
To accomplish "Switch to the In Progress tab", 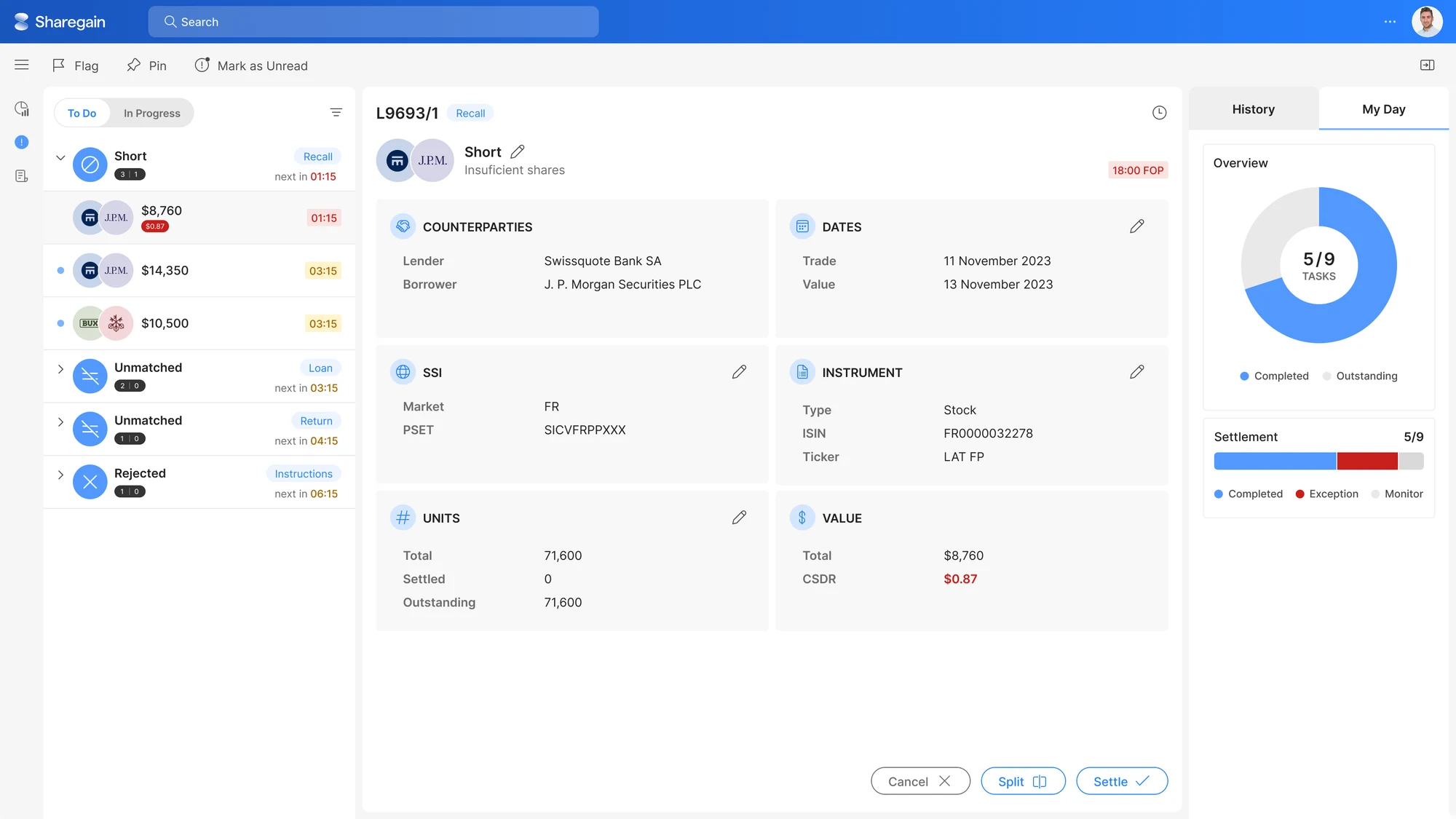I will [x=151, y=113].
